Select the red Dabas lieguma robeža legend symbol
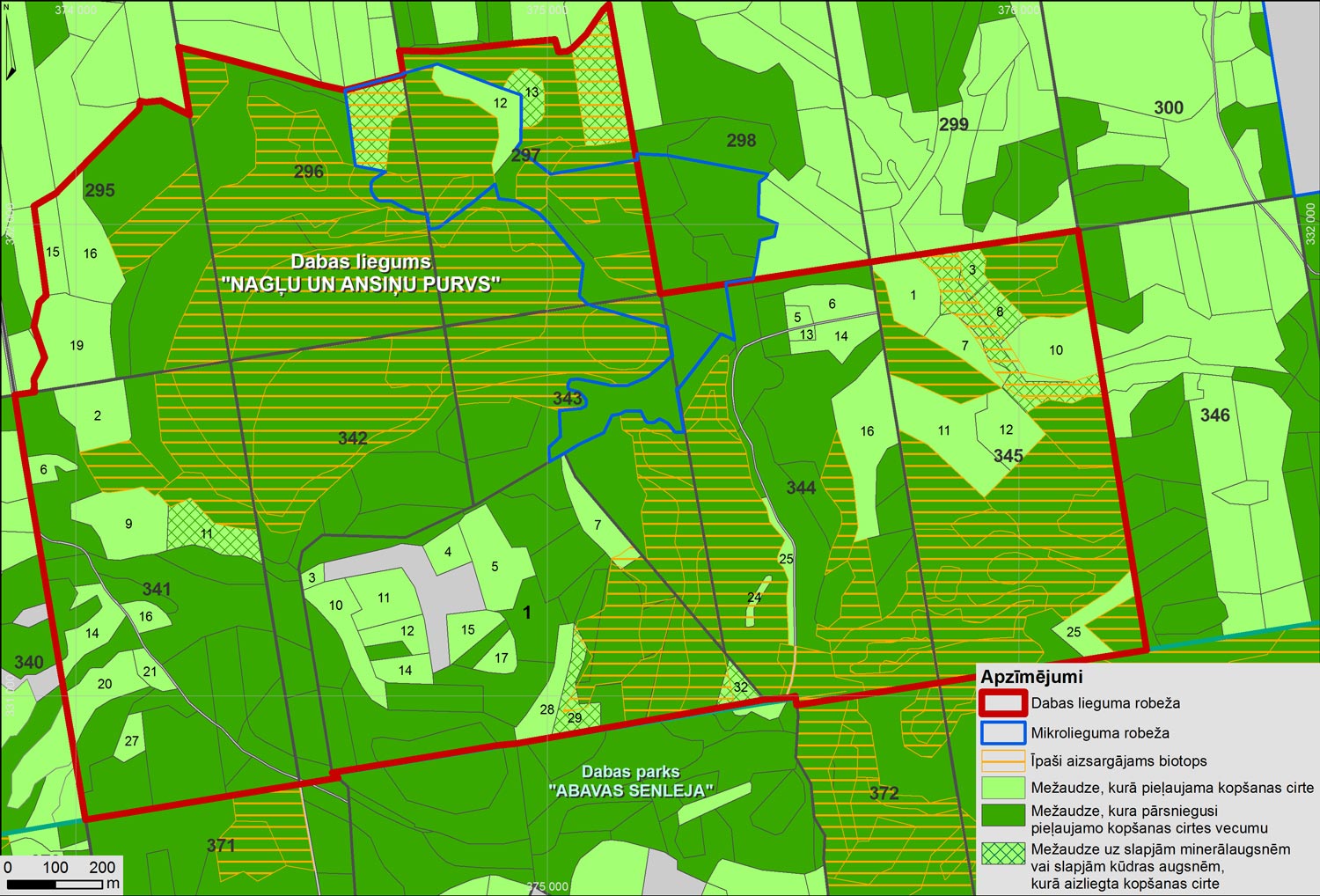This screenshot has width=1320, height=896. (1002, 703)
